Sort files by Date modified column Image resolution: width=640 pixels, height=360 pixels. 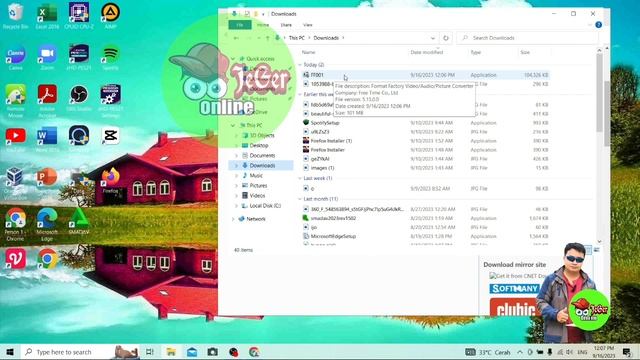coord(427,52)
